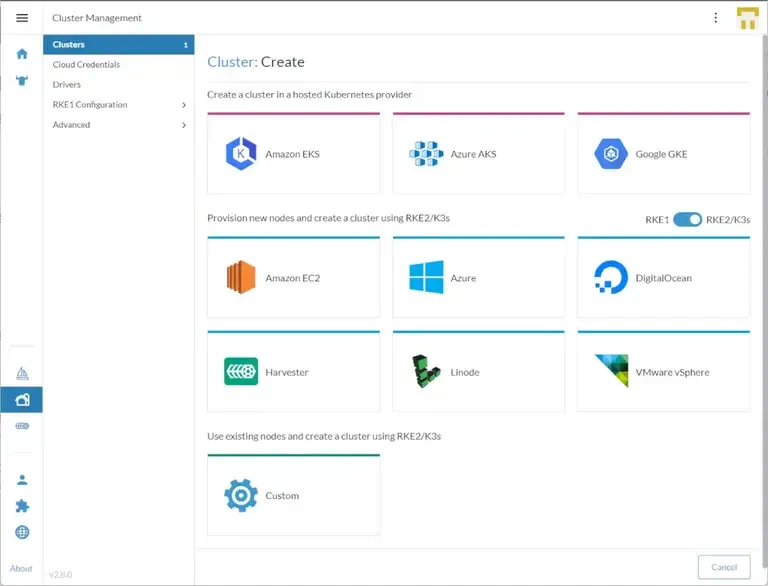Toggle the RKE1 to RKE2/K3s switch
This screenshot has width=768, height=586.
click(687, 219)
